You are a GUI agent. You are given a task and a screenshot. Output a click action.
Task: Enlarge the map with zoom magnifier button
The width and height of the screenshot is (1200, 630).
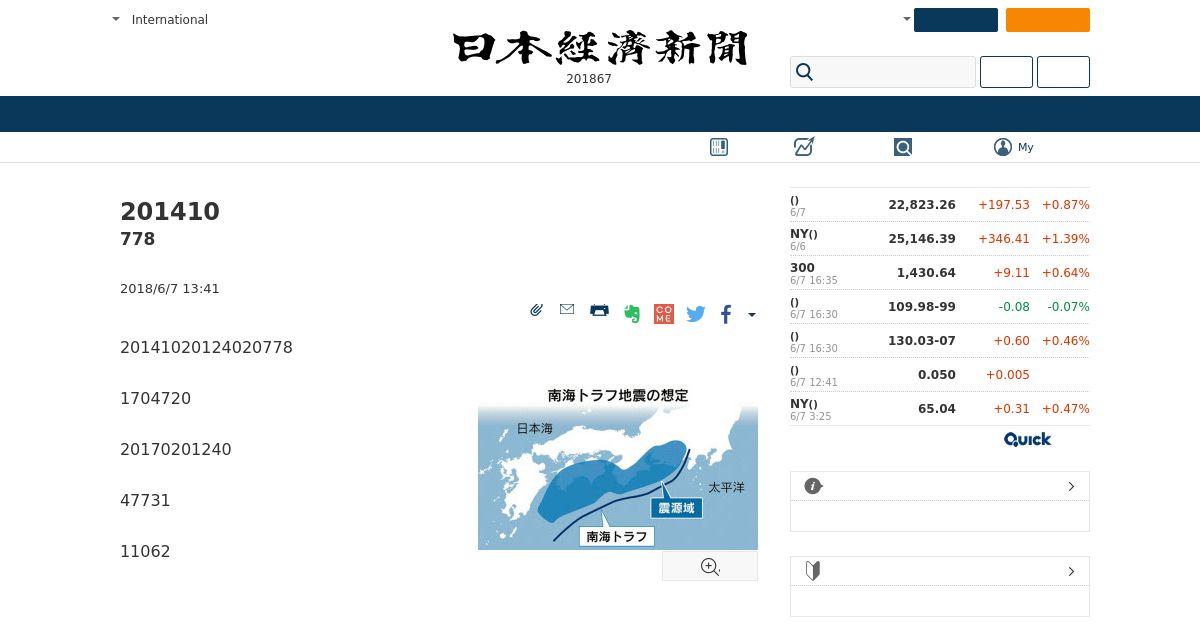coord(710,567)
